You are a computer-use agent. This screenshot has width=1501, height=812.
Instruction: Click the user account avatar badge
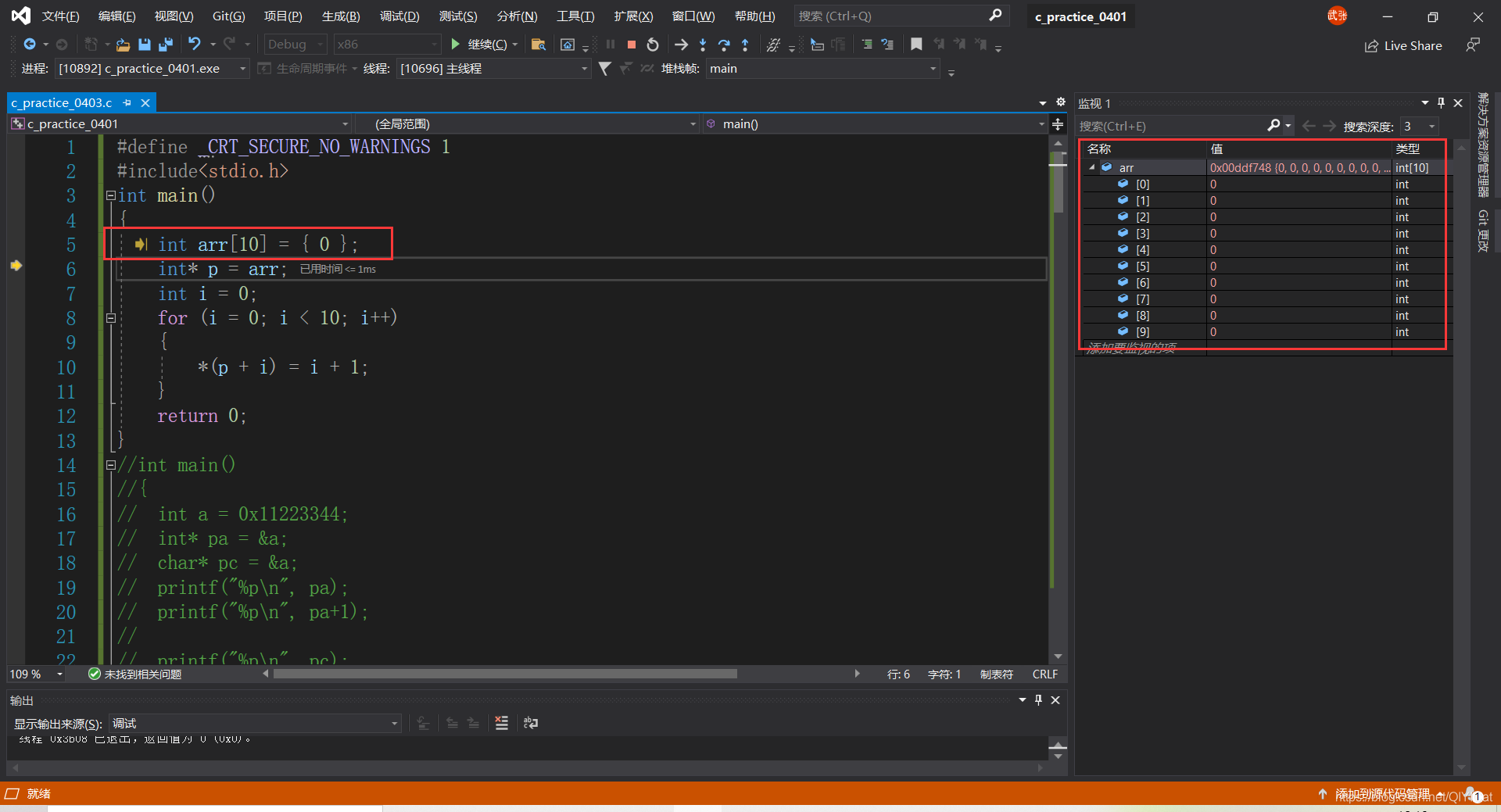coord(1338,16)
